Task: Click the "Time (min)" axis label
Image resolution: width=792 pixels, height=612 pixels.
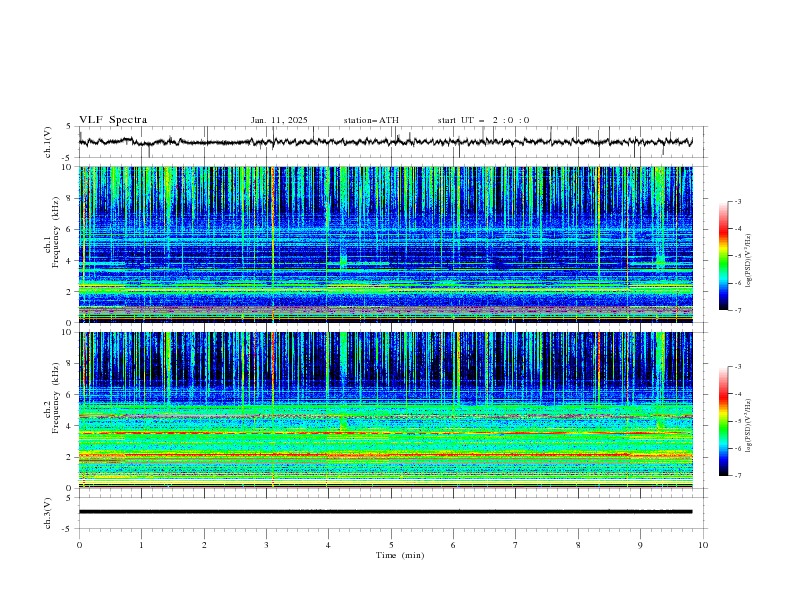Action: [x=400, y=555]
